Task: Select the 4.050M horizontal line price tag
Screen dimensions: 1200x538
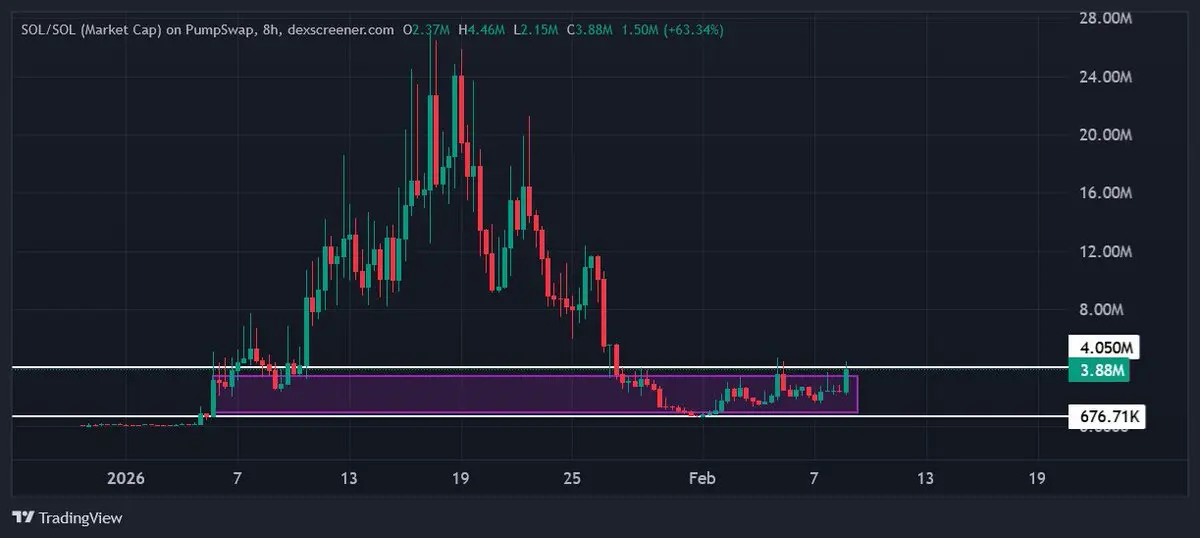Action: [1104, 348]
